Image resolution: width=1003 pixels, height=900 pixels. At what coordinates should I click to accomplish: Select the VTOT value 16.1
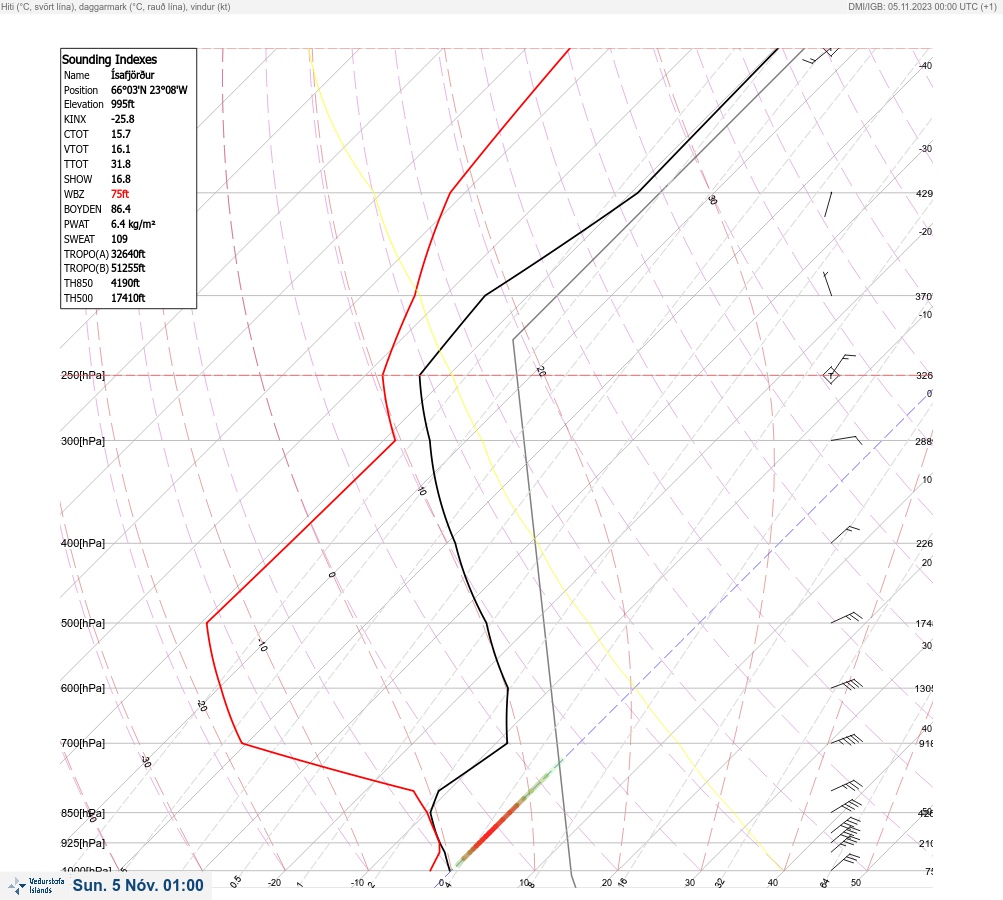point(121,149)
